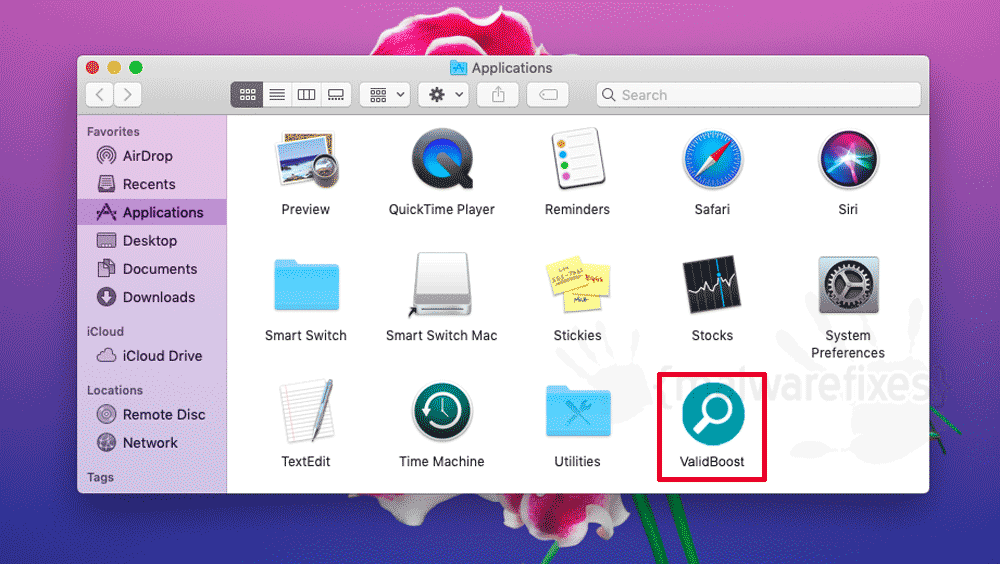Open iCloud Drive in the sidebar
1000x564 pixels.
[152, 356]
